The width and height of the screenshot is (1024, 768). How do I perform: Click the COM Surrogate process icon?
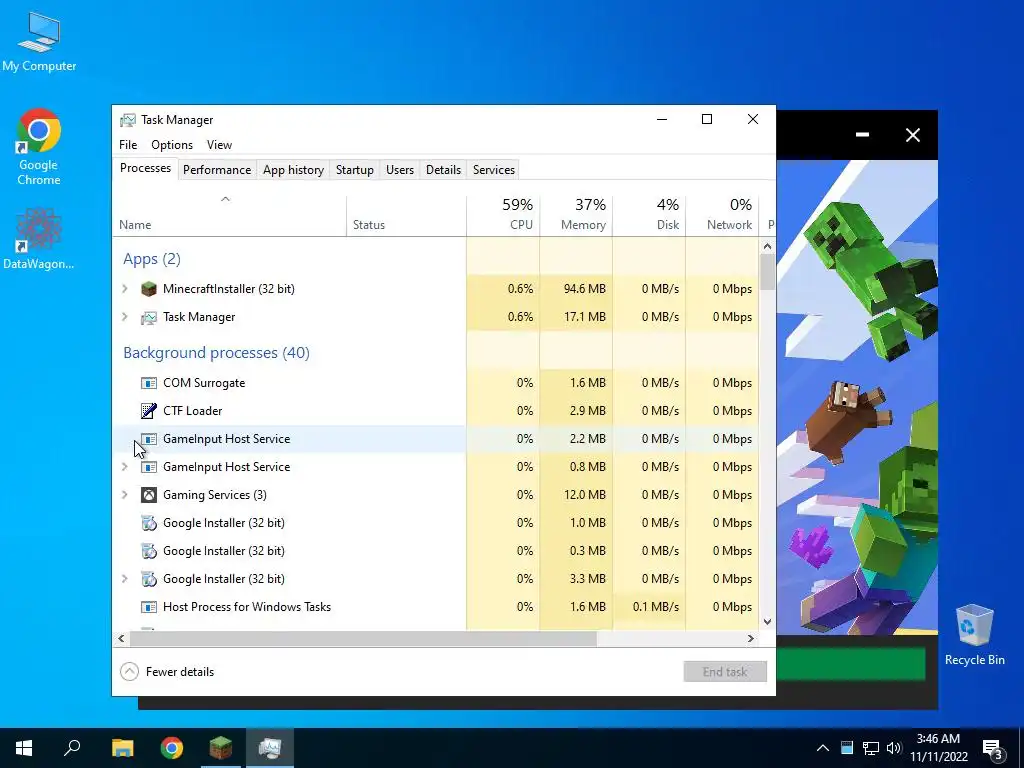click(x=149, y=383)
